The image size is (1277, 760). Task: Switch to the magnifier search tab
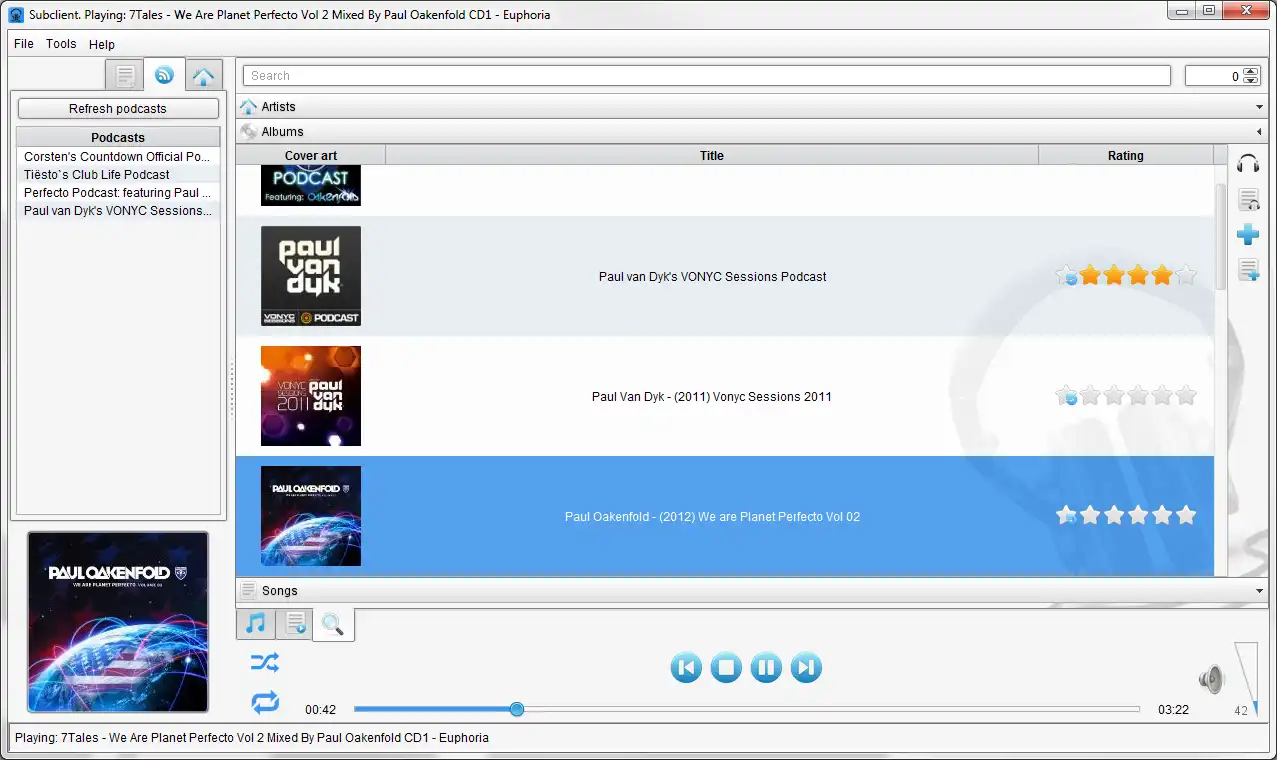click(x=333, y=625)
